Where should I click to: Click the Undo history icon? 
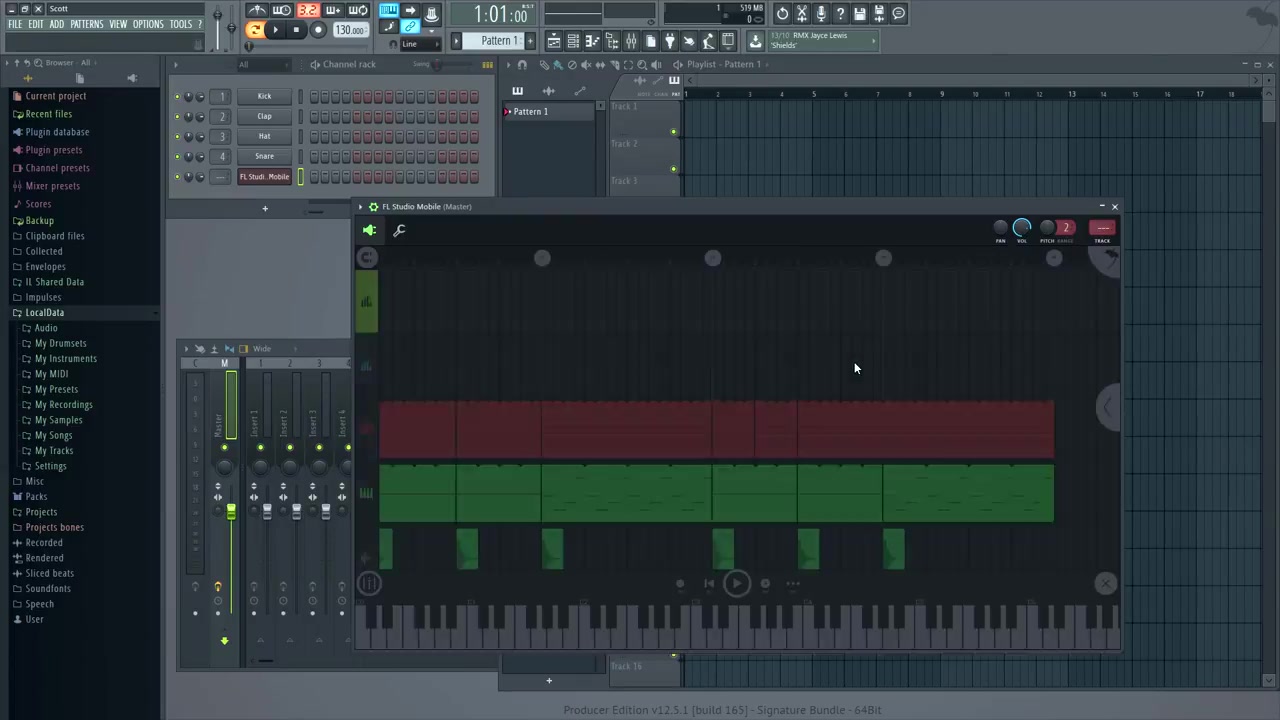click(782, 13)
